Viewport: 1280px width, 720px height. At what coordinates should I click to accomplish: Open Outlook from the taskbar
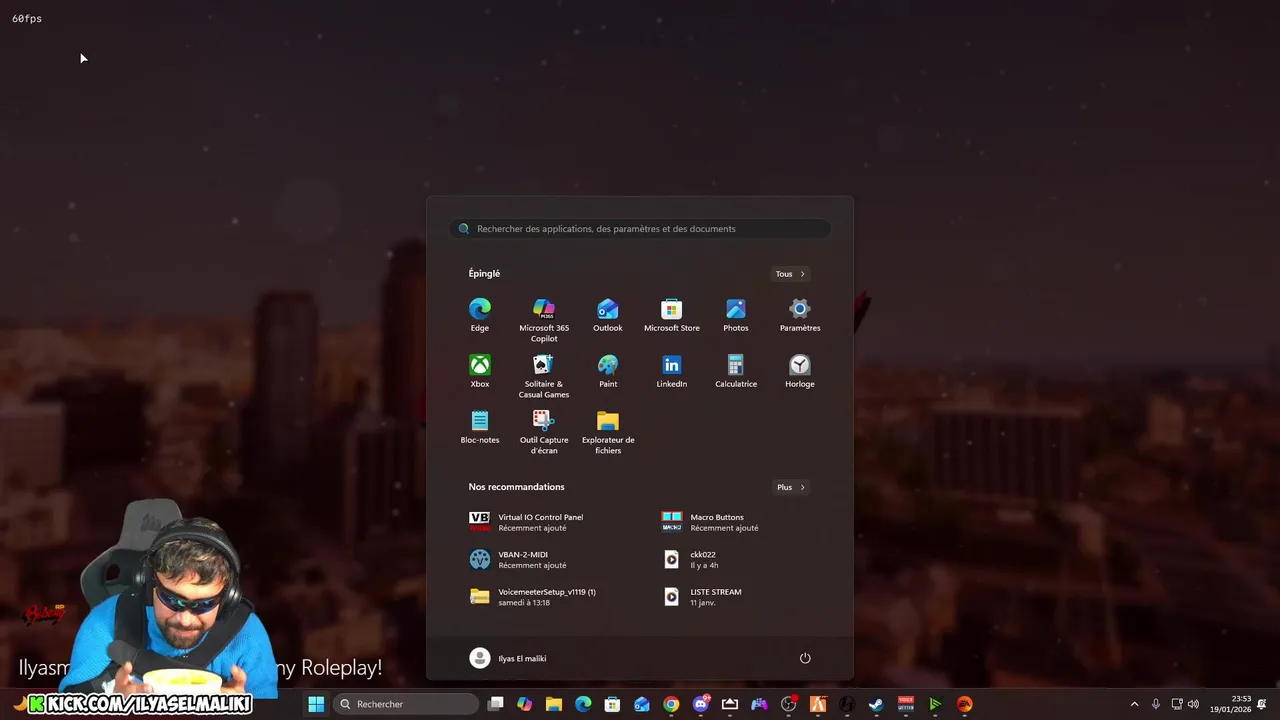click(641, 704)
